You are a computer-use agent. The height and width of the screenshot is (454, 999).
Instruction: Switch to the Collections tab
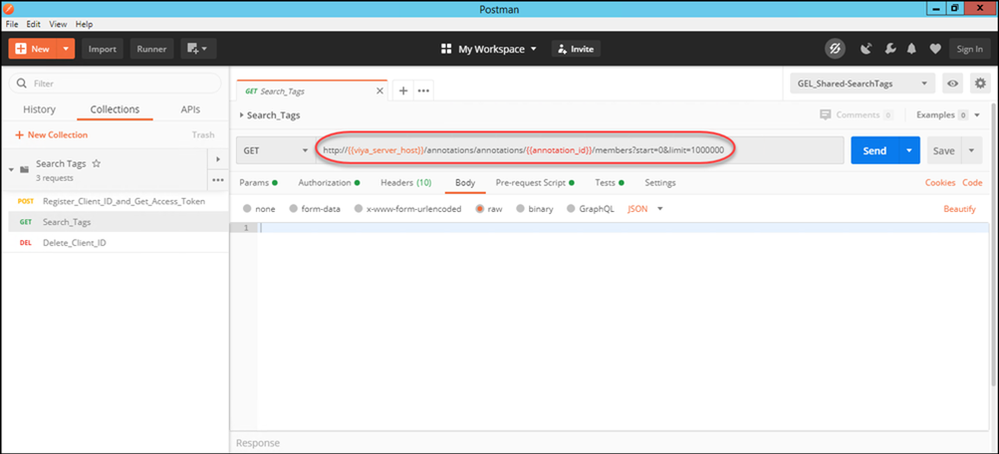[x=115, y=110]
